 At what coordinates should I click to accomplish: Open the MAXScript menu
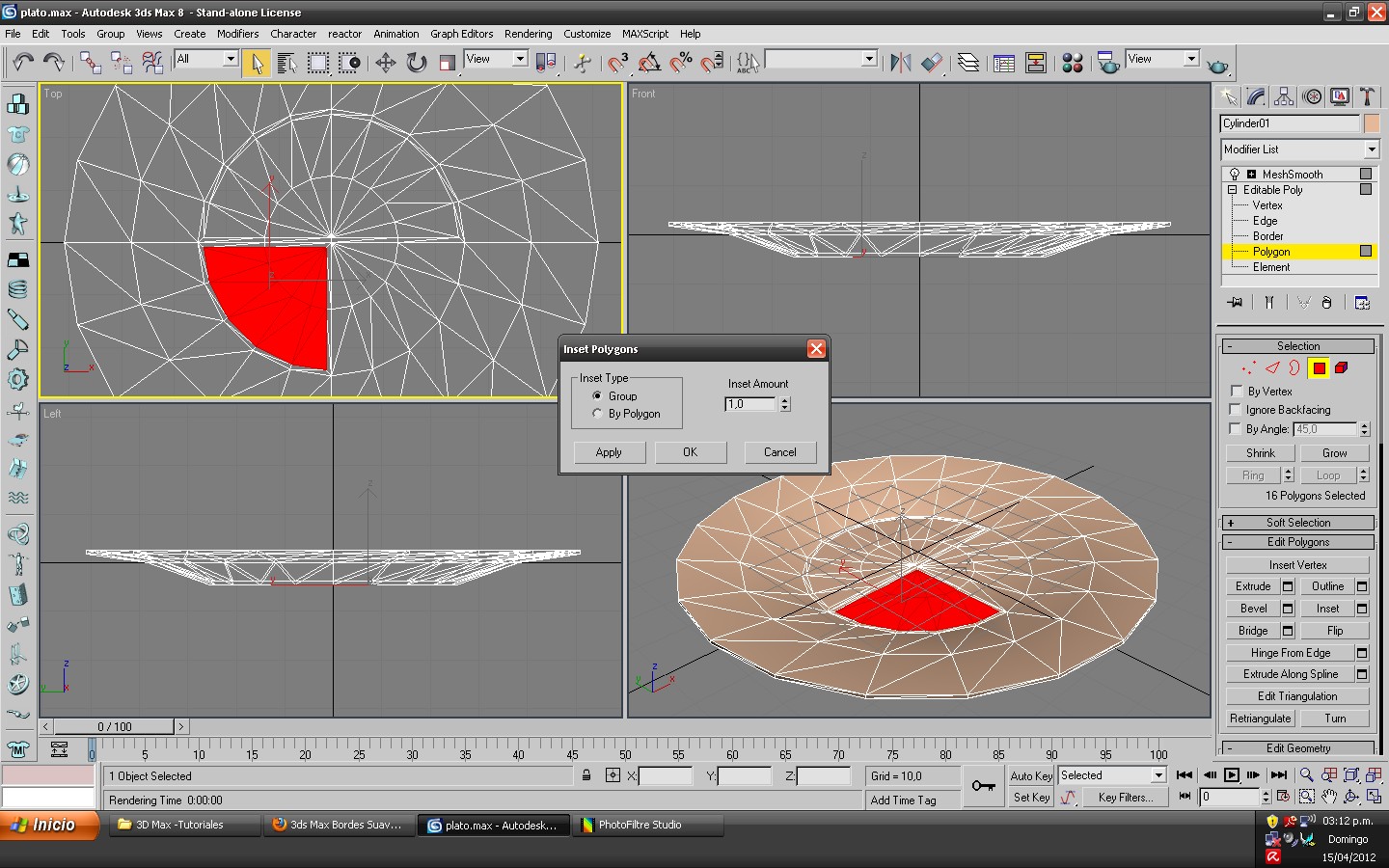pos(645,34)
